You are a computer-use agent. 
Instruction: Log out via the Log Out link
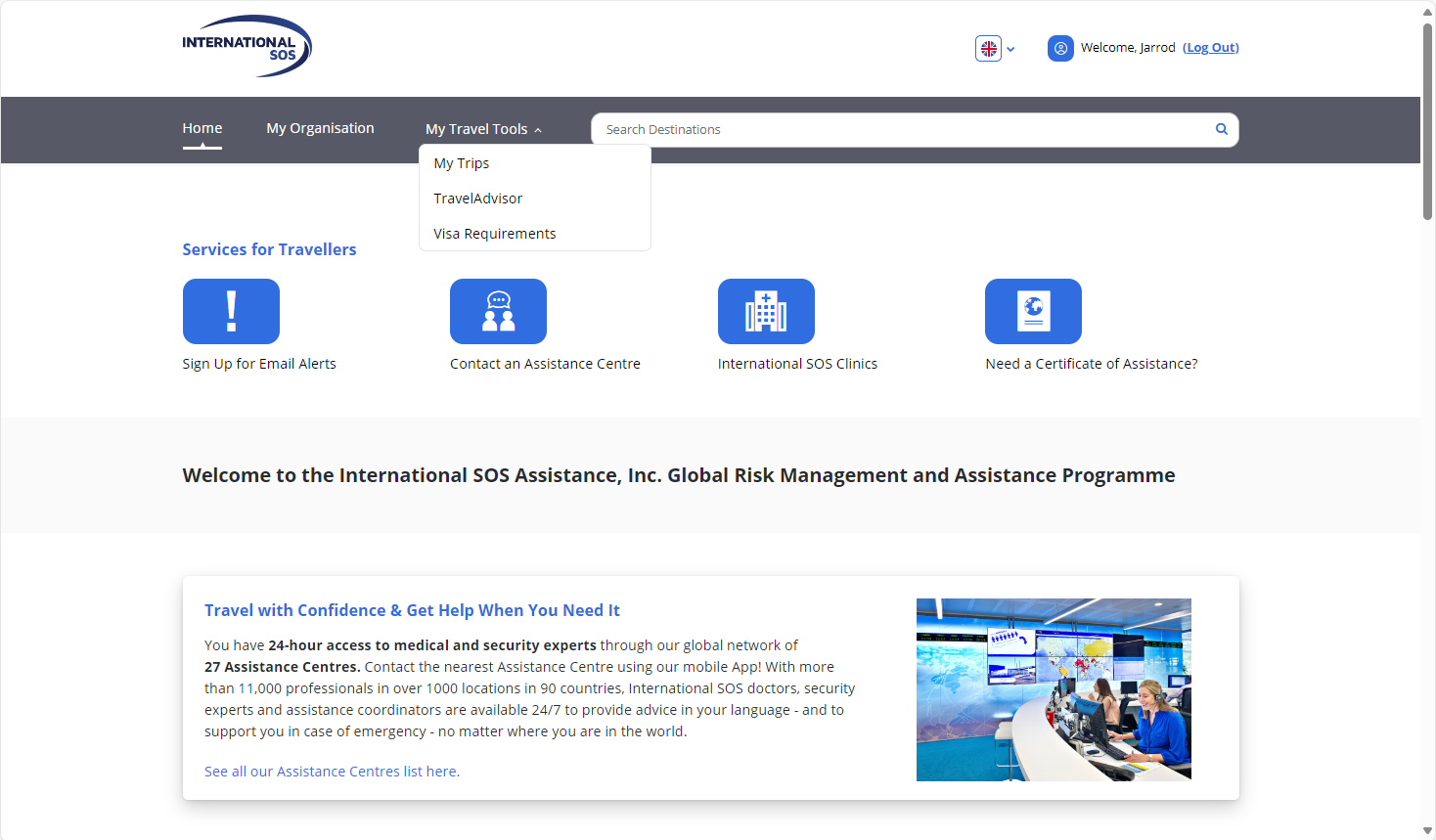pyautogui.click(x=1211, y=47)
